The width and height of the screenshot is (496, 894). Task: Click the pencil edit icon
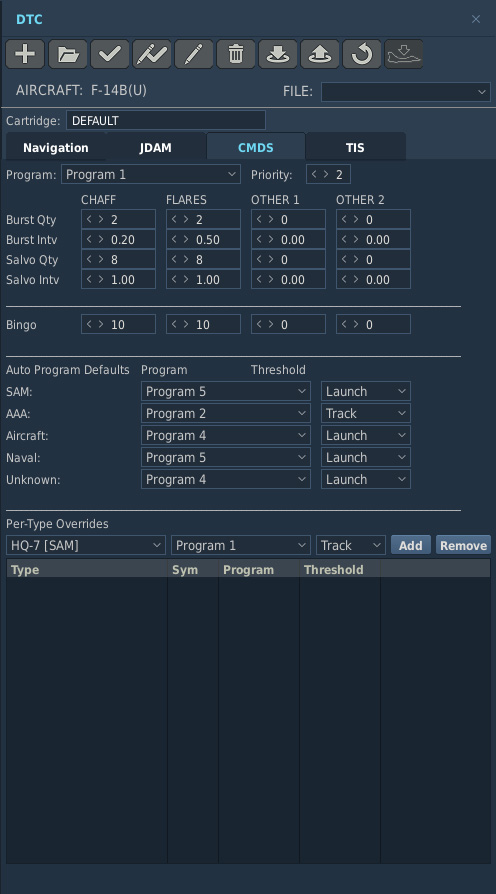tap(194, 55)
